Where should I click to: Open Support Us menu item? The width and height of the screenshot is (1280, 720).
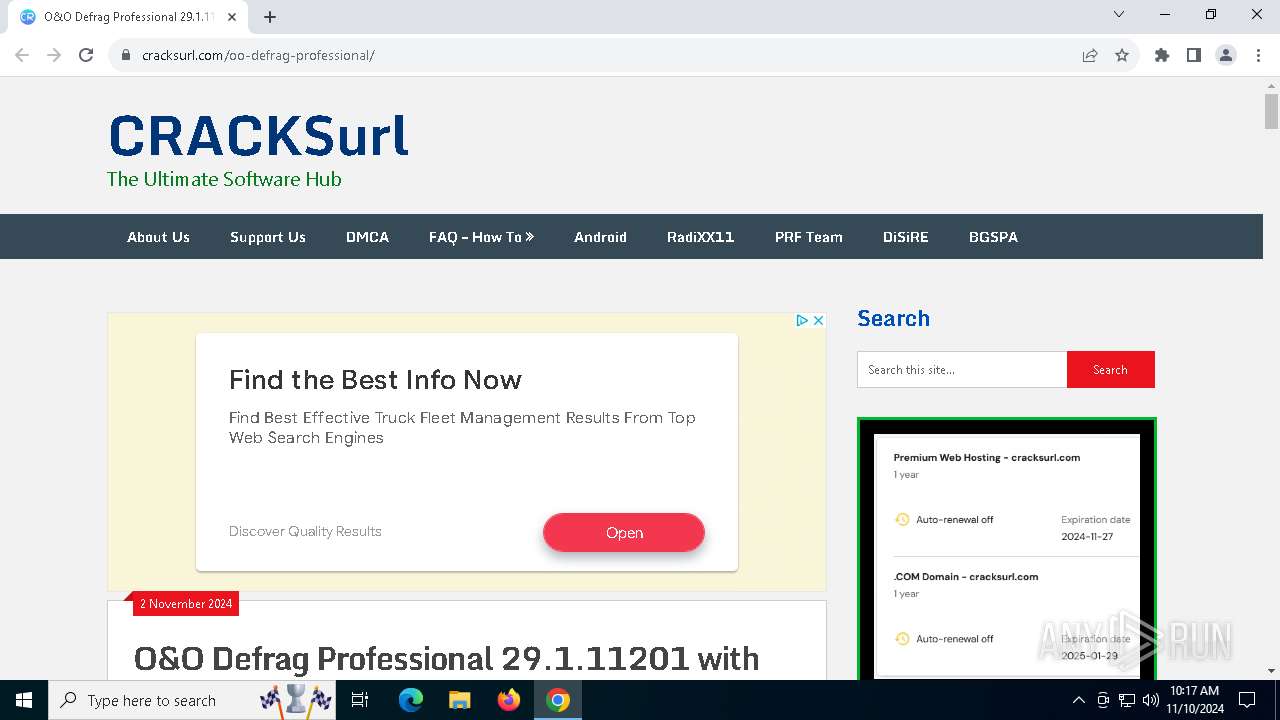(x=268, y=237)
